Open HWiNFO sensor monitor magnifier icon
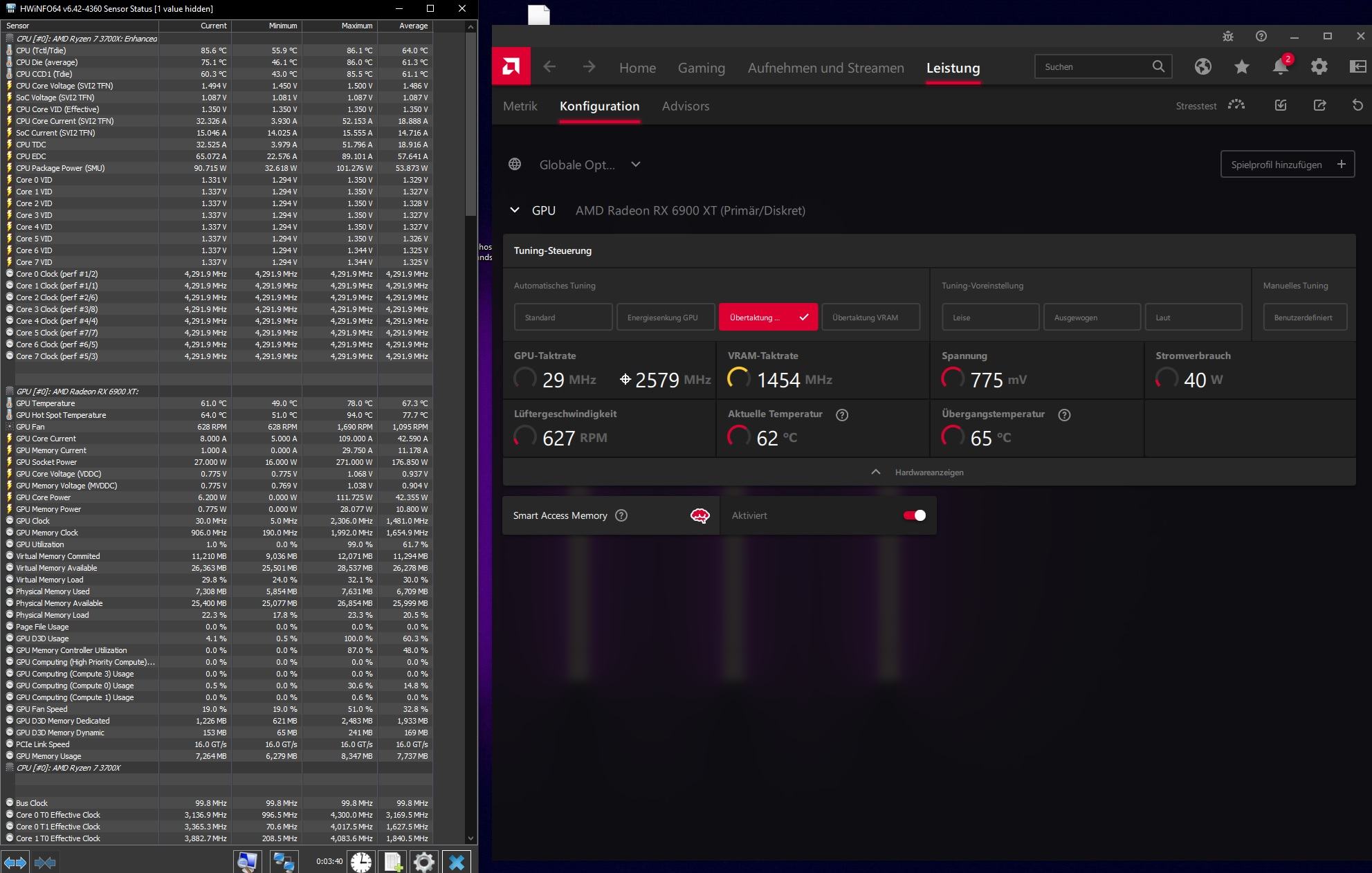 click(x=247, y=862)
